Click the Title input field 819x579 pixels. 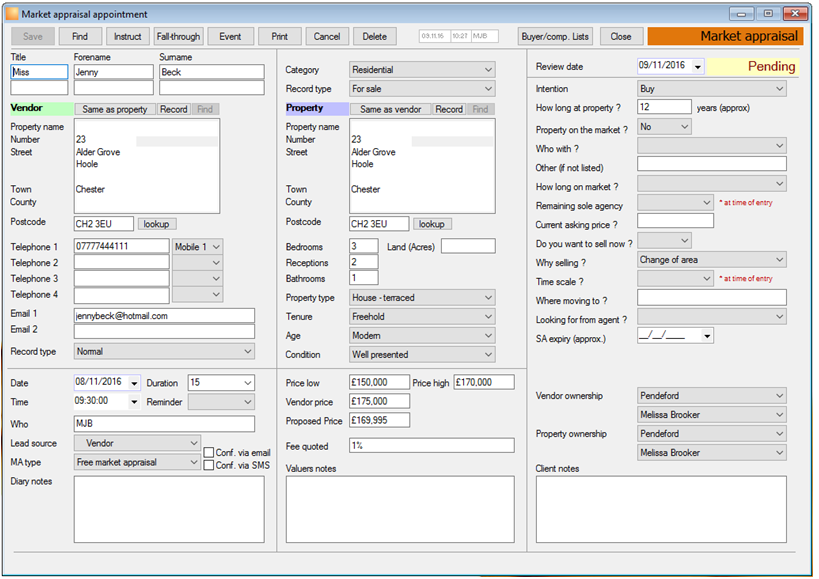coord(39,72)
